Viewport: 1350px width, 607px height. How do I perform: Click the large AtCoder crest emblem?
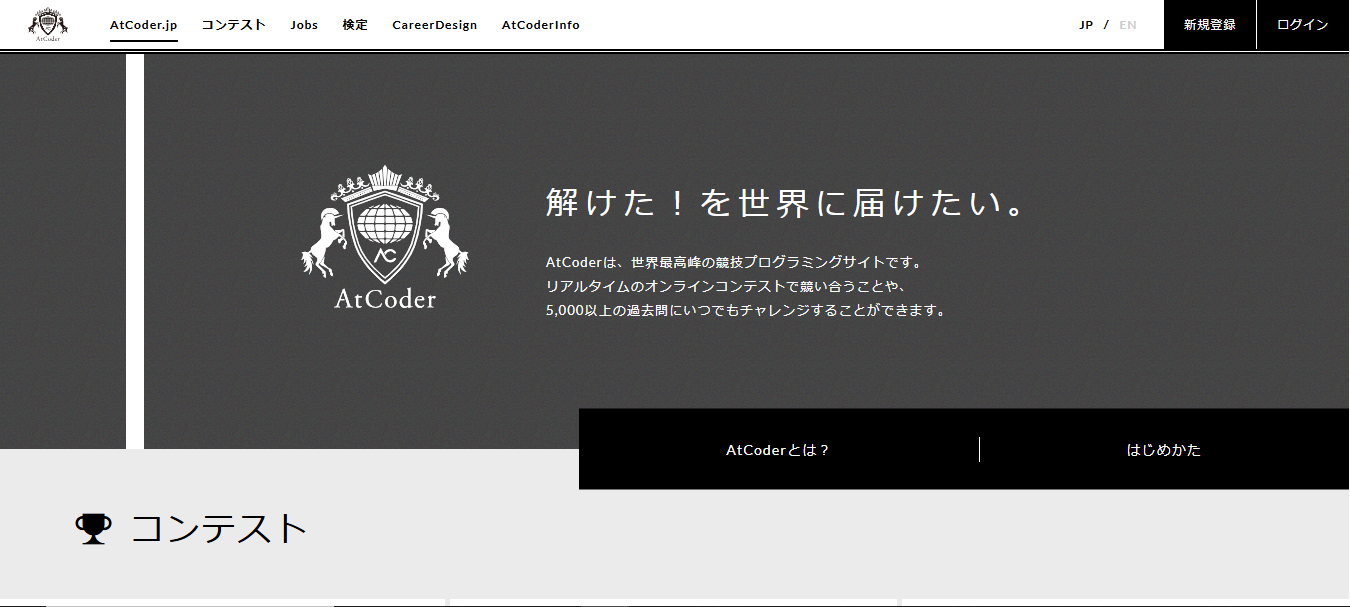385,237
